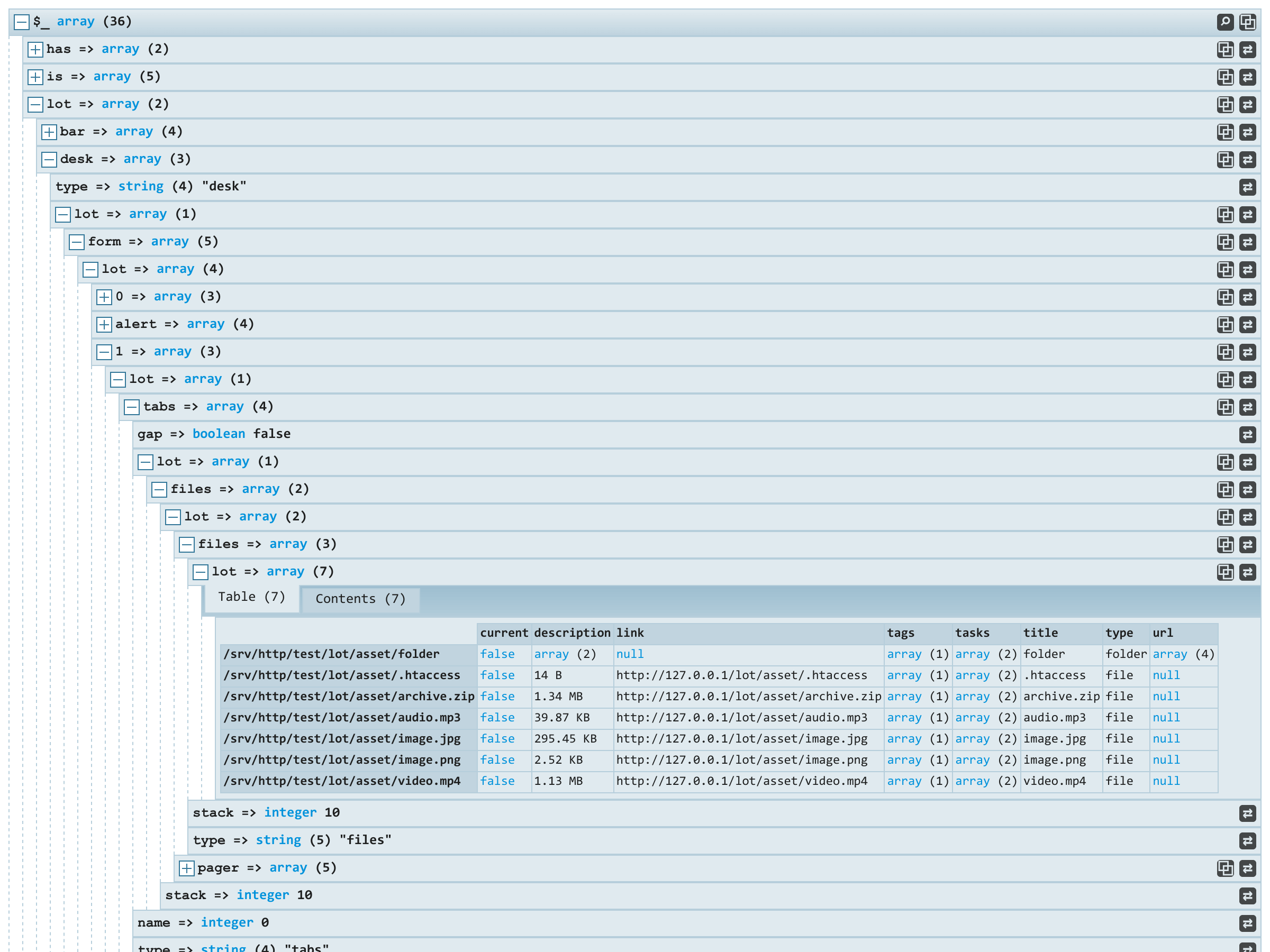1270x952 pixels.
Task: Click access-path icon on type "desk" row
Action: (x=1247, y=187)
